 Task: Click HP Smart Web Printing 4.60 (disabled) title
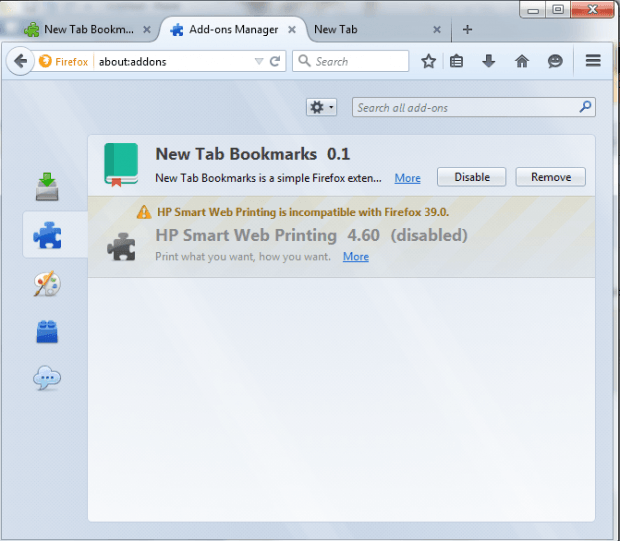[x=311, y=235]
